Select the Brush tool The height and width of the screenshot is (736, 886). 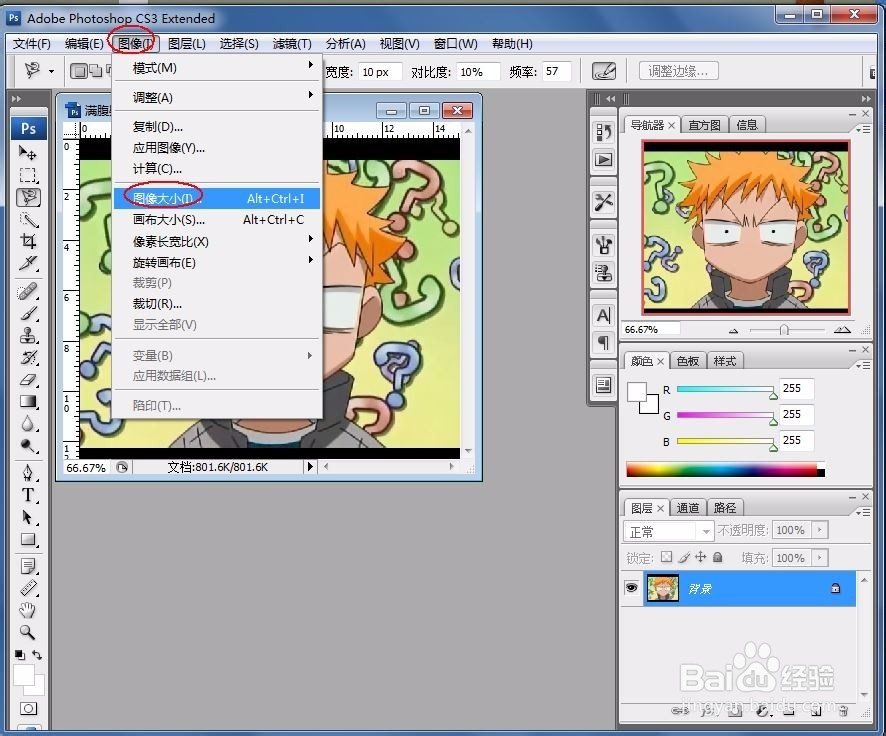(28, 313)
